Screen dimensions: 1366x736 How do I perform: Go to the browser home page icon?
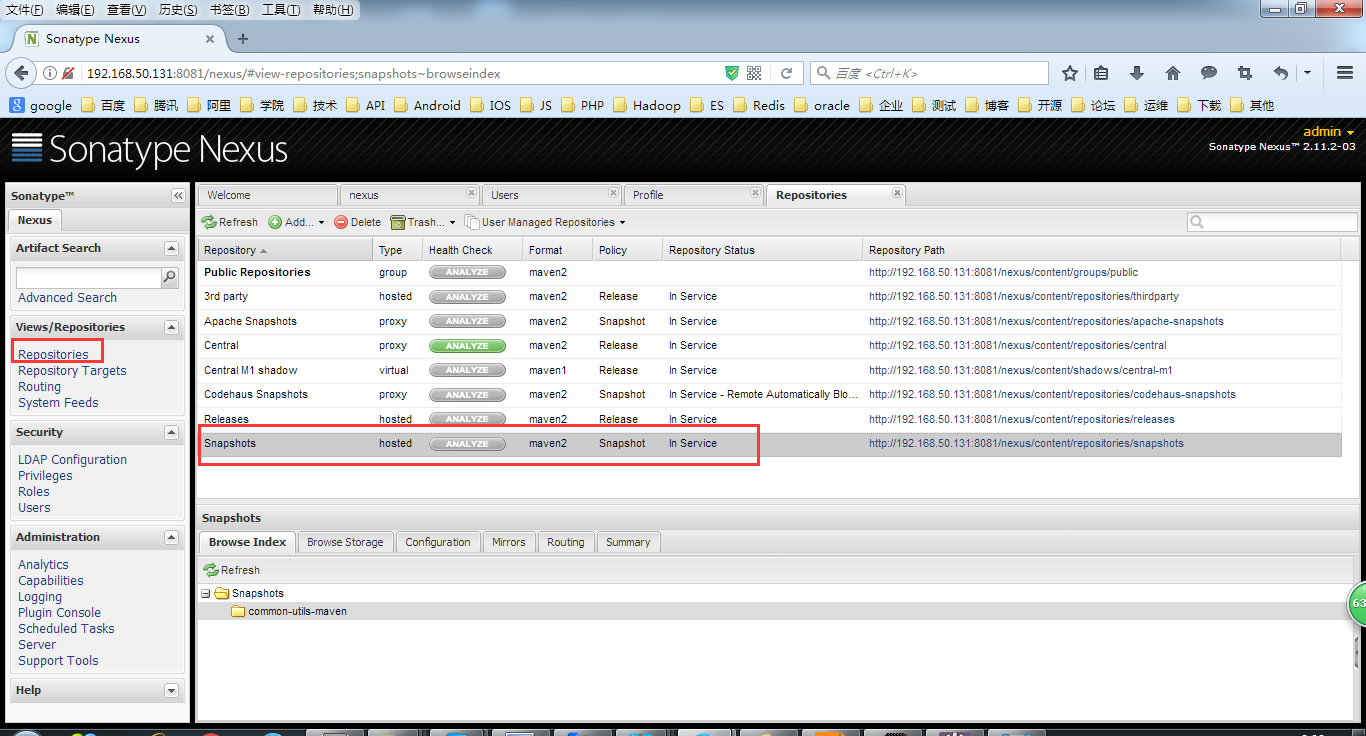pyautogui.click(x=1173, y=73)
